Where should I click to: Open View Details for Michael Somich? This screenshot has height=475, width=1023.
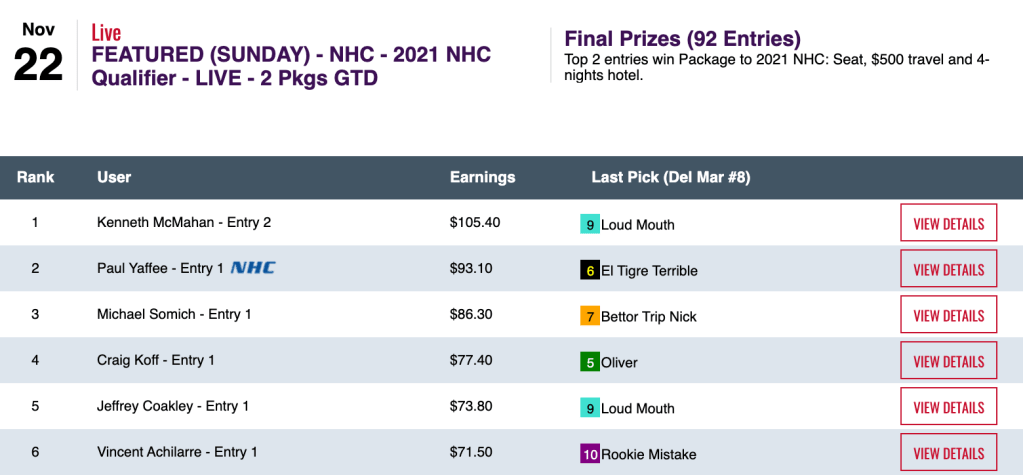click(948, 315)
